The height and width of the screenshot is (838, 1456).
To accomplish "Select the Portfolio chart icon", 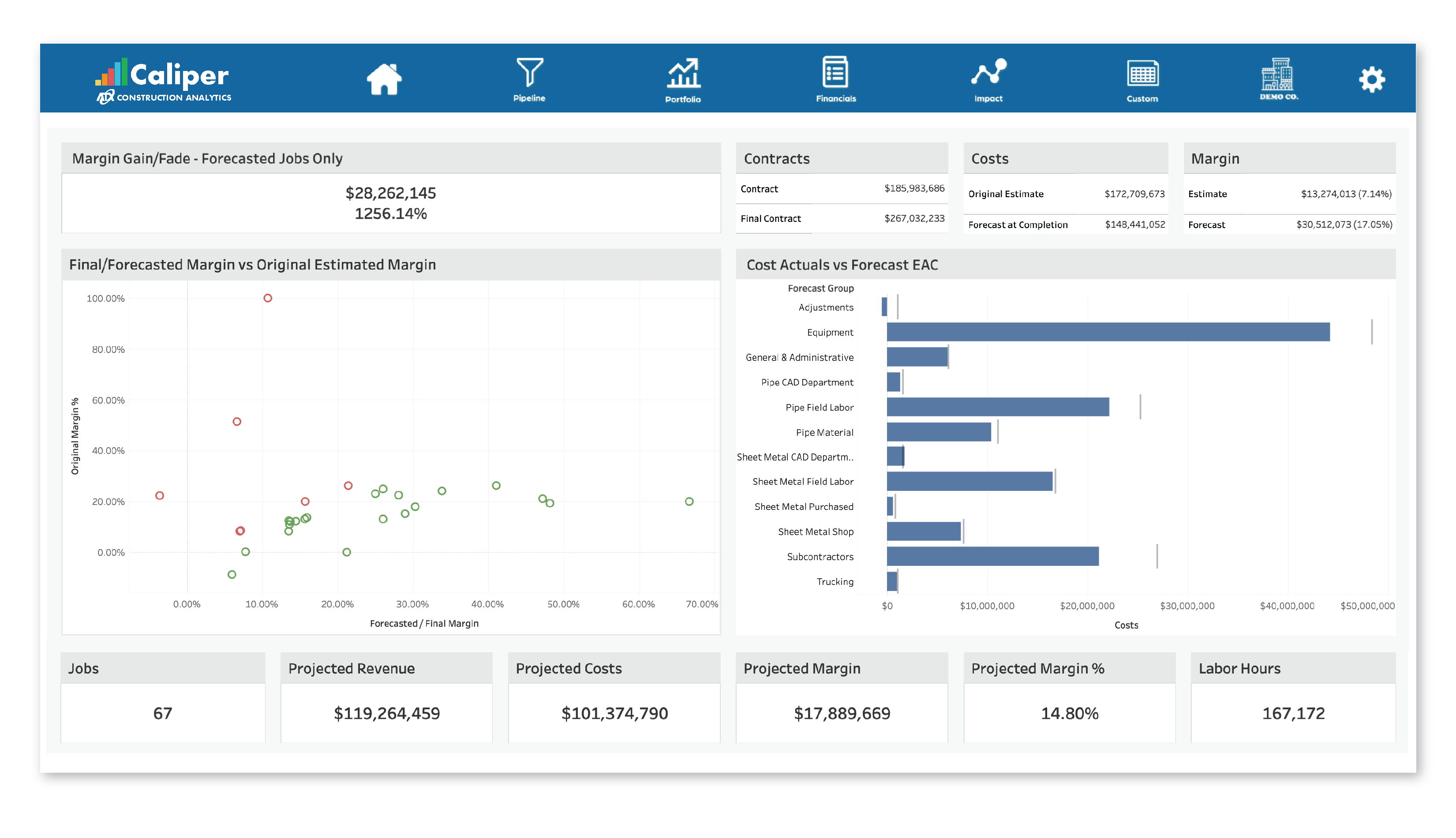I will 684,75.
